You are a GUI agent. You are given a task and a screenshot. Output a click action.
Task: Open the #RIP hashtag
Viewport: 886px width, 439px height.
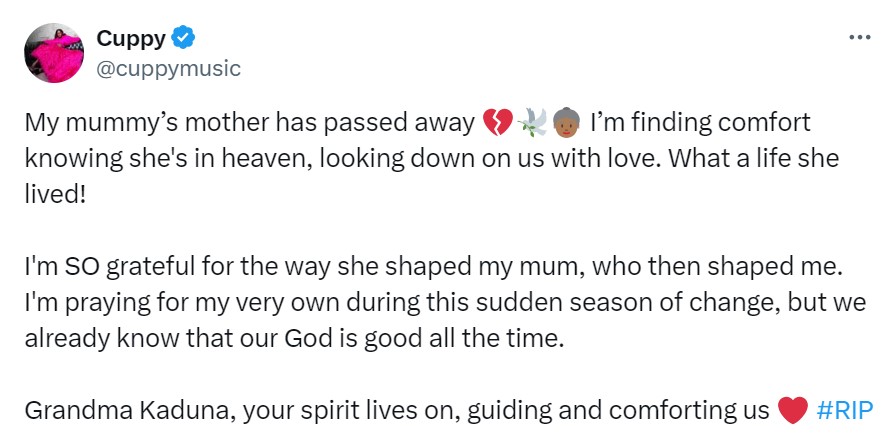coord(844,410)
